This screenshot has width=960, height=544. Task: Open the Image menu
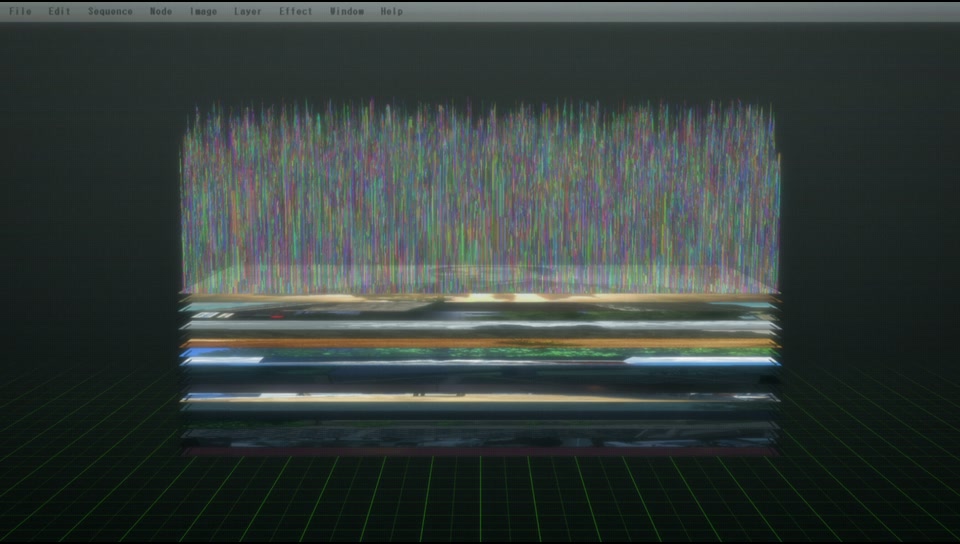point(203,11)
